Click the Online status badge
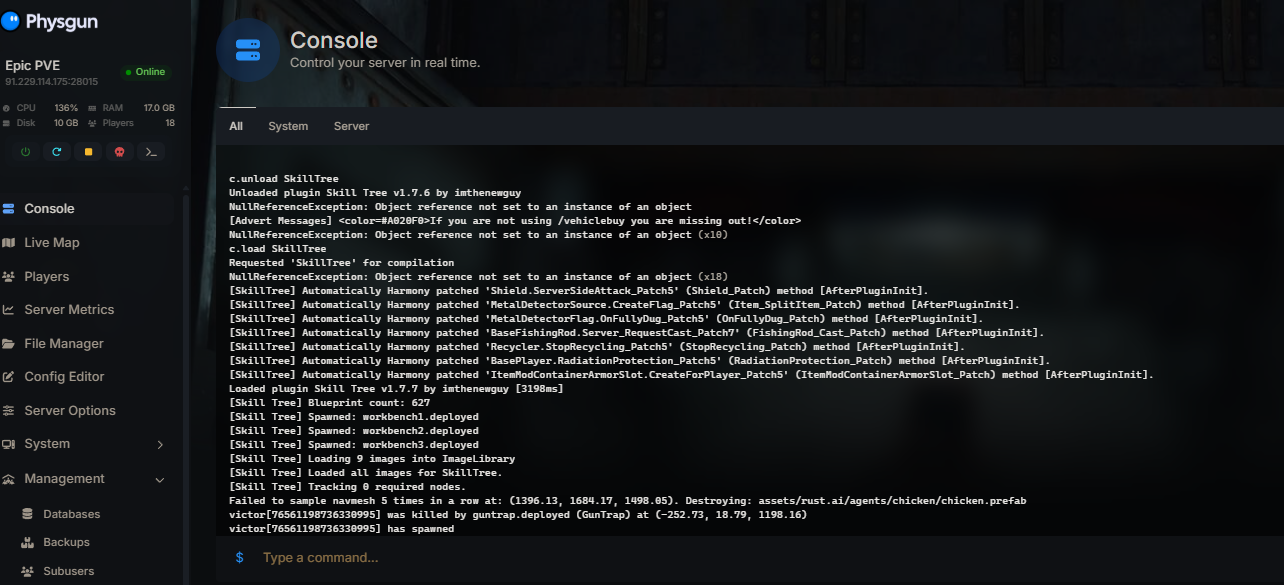Screen dimensions: 1284x585 pyautogui.click(x=146, y=72)
